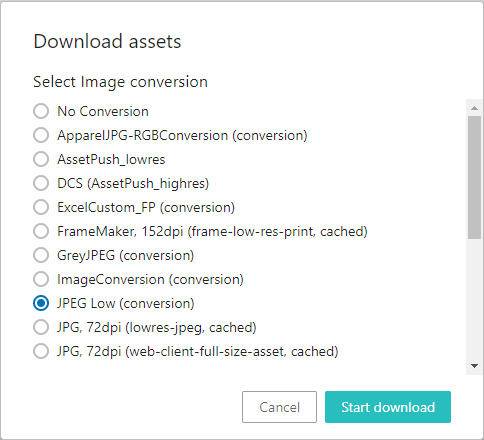Pick ImageConversion (conversion) radio button
The width and height of the screenshot is (484, 440).
41,279
